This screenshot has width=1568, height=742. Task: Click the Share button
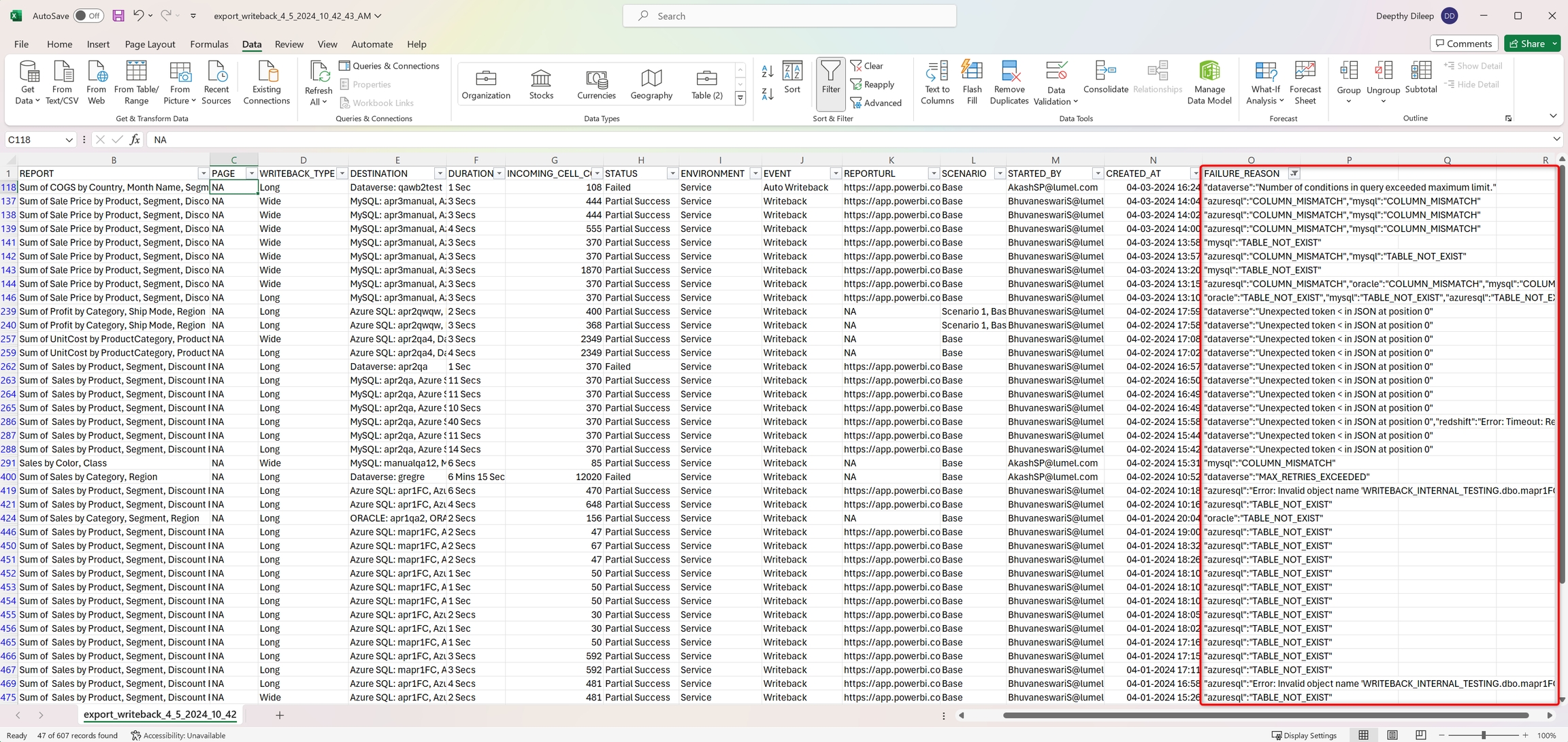(x=1526, y=44)
